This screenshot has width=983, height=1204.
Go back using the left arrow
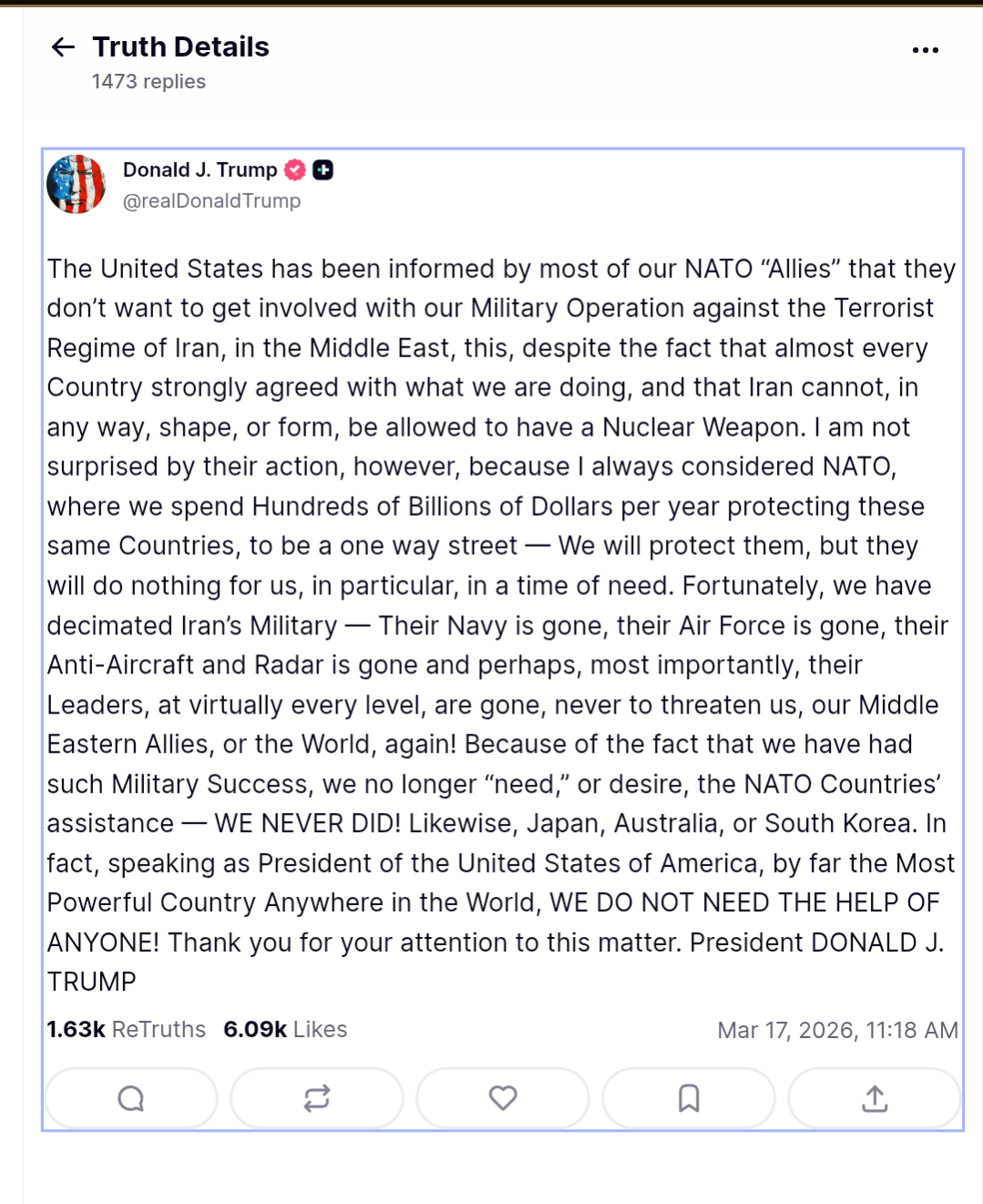(x=63, y=47)
